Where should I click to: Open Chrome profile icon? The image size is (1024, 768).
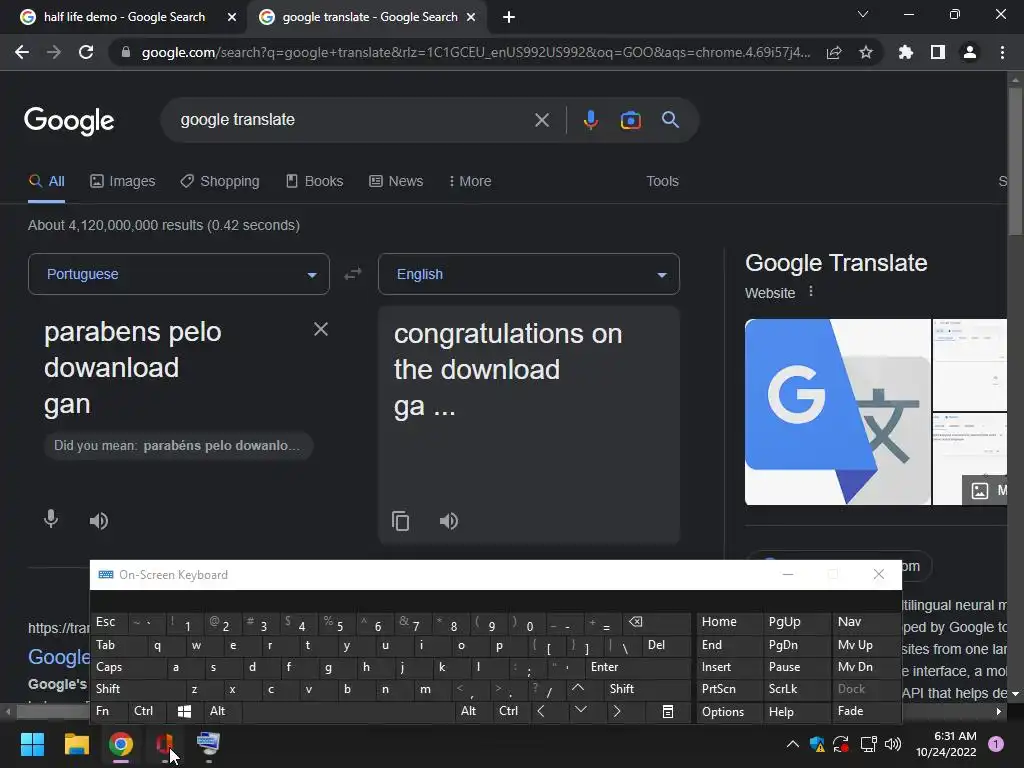pos(970,52)
